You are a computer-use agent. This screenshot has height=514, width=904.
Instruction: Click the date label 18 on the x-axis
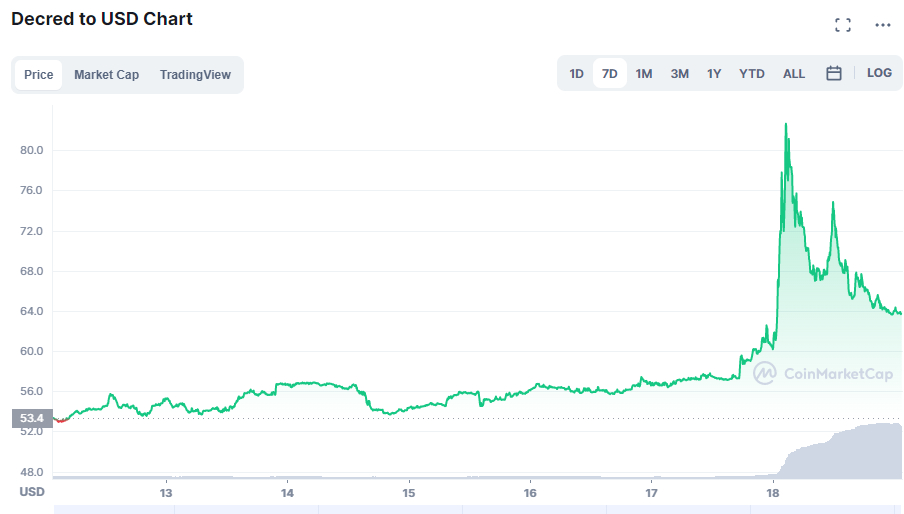773,493
